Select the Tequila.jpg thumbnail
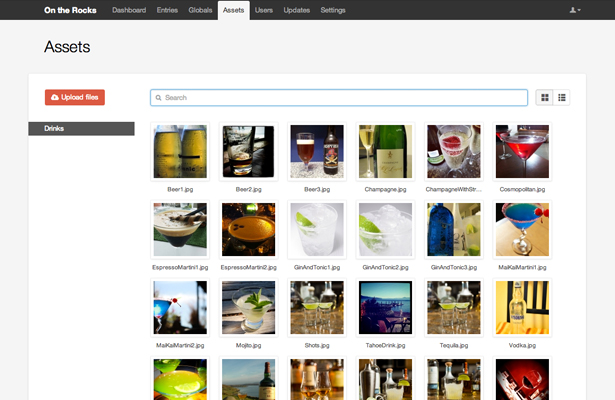The width and height of the screenshot is (615, 400). pos(454,307)
